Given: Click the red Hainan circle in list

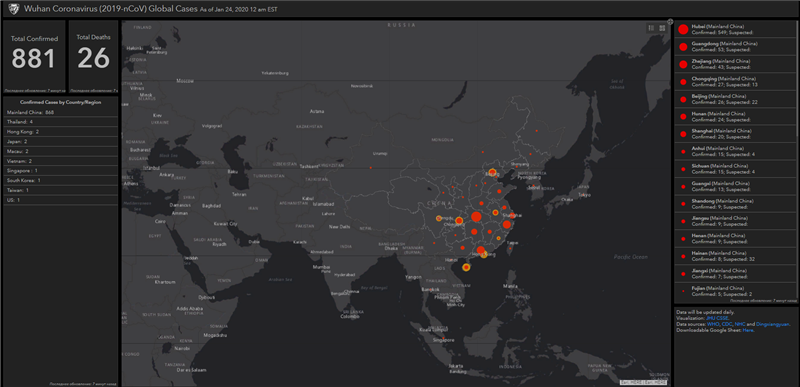Looking at the screenshot, I should 683,256.
